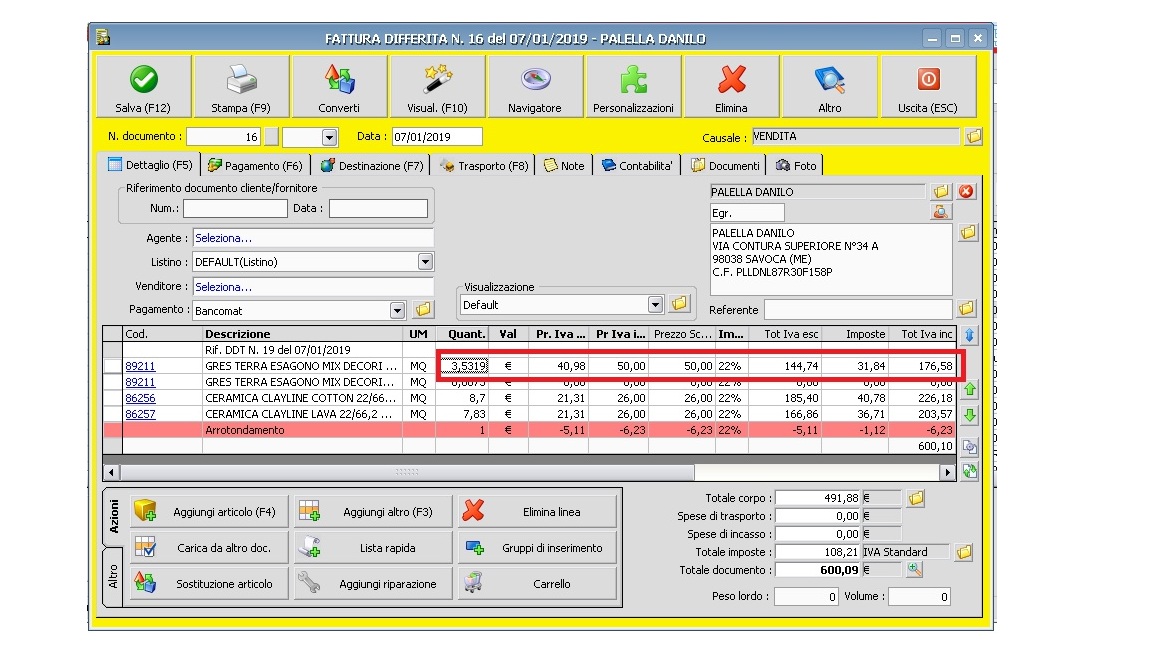Image resolution: width=1152 pixels, height=648 pixels.
Task: Expand the Pagamento Bancomat dropdown
Action: (397, 310)
